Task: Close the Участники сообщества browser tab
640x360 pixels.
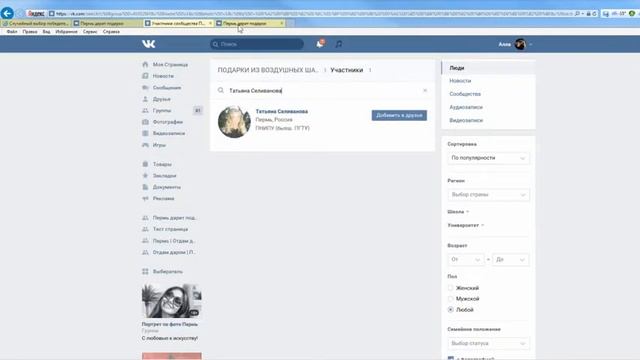Action: (x=210, y=23)
